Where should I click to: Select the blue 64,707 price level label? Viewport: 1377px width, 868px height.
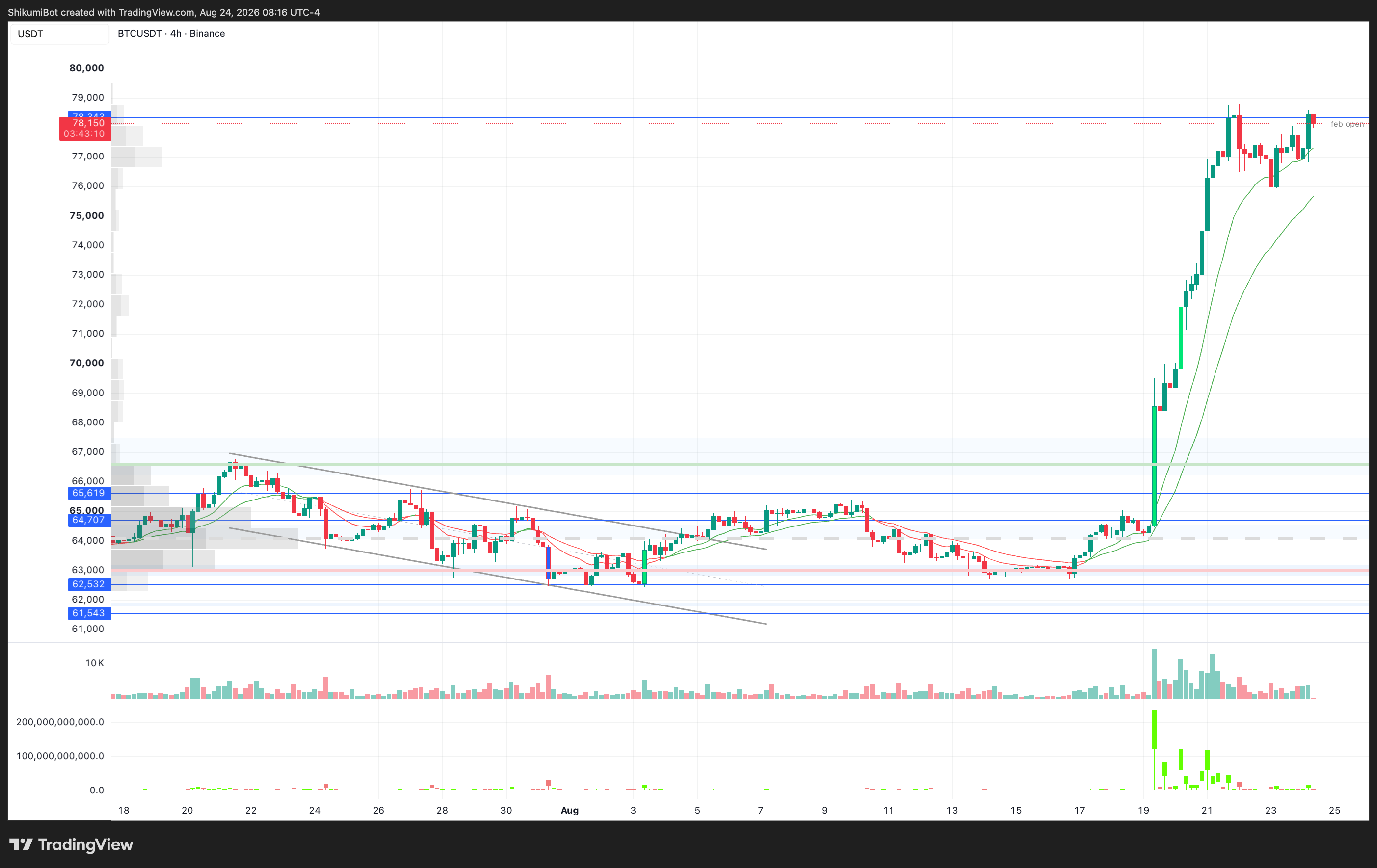89,520
